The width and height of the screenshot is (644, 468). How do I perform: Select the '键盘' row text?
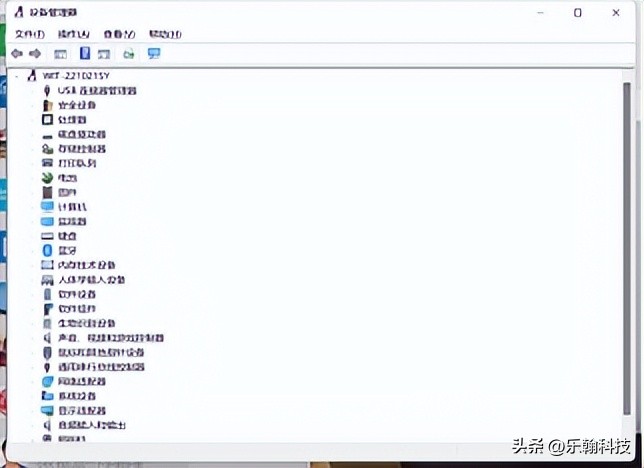67,236
